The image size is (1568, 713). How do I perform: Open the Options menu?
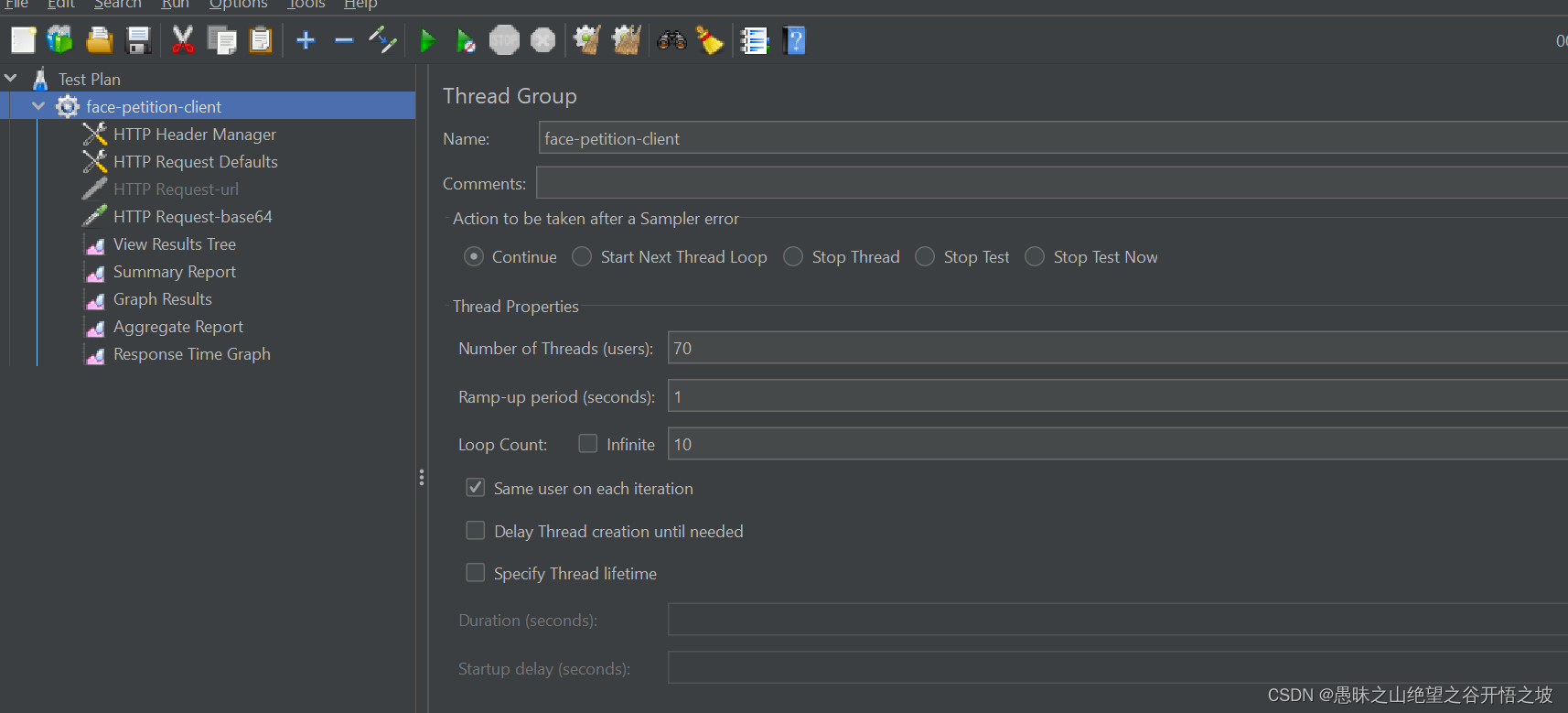[x=238, y=5]
